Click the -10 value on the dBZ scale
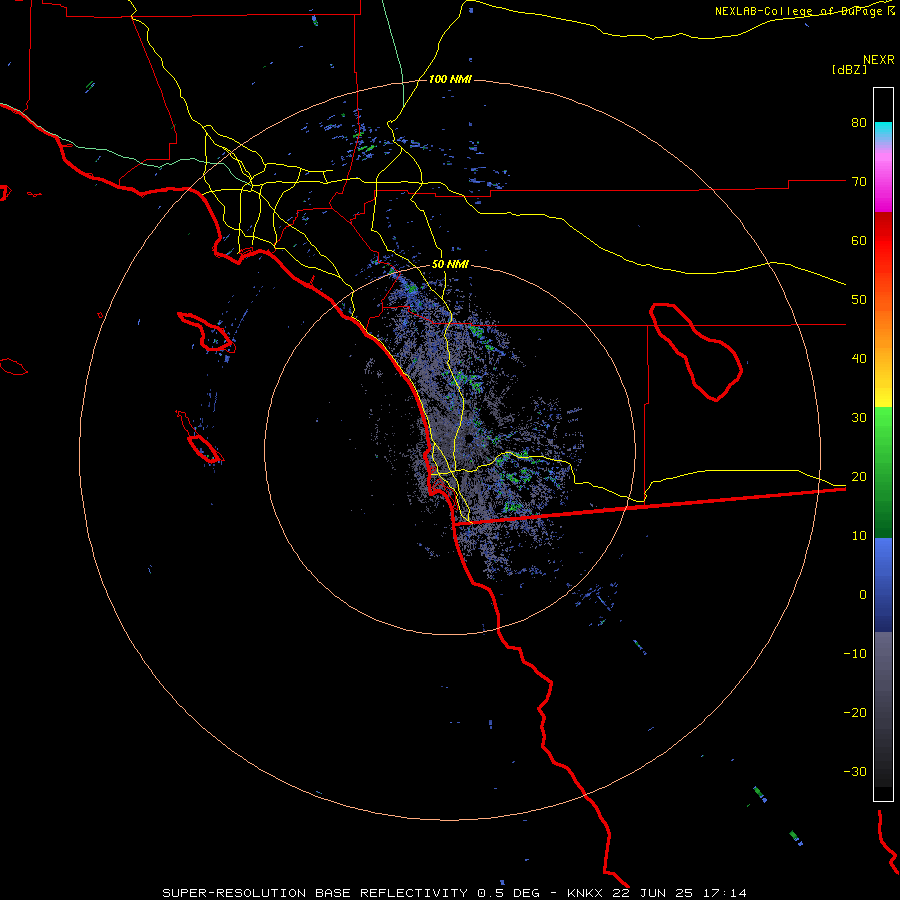Viewport: 900px width, 900px height. [x=855, y=654]
